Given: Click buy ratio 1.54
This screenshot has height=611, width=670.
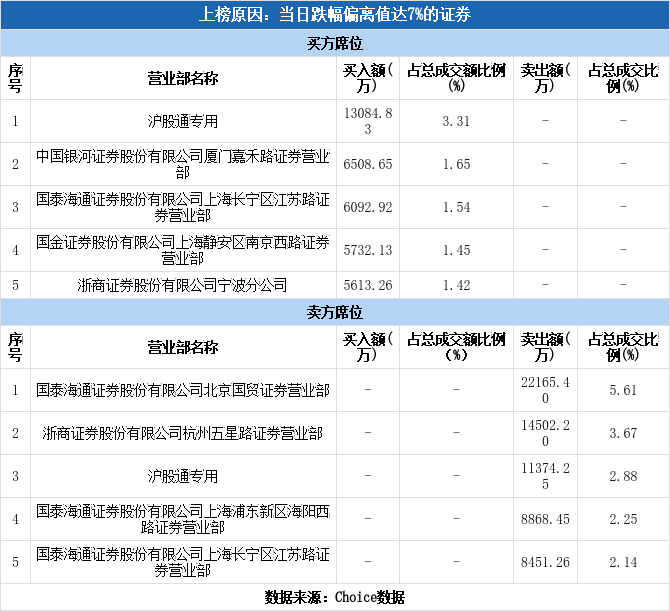Looking at the screenshot, I should pos(456,207).
